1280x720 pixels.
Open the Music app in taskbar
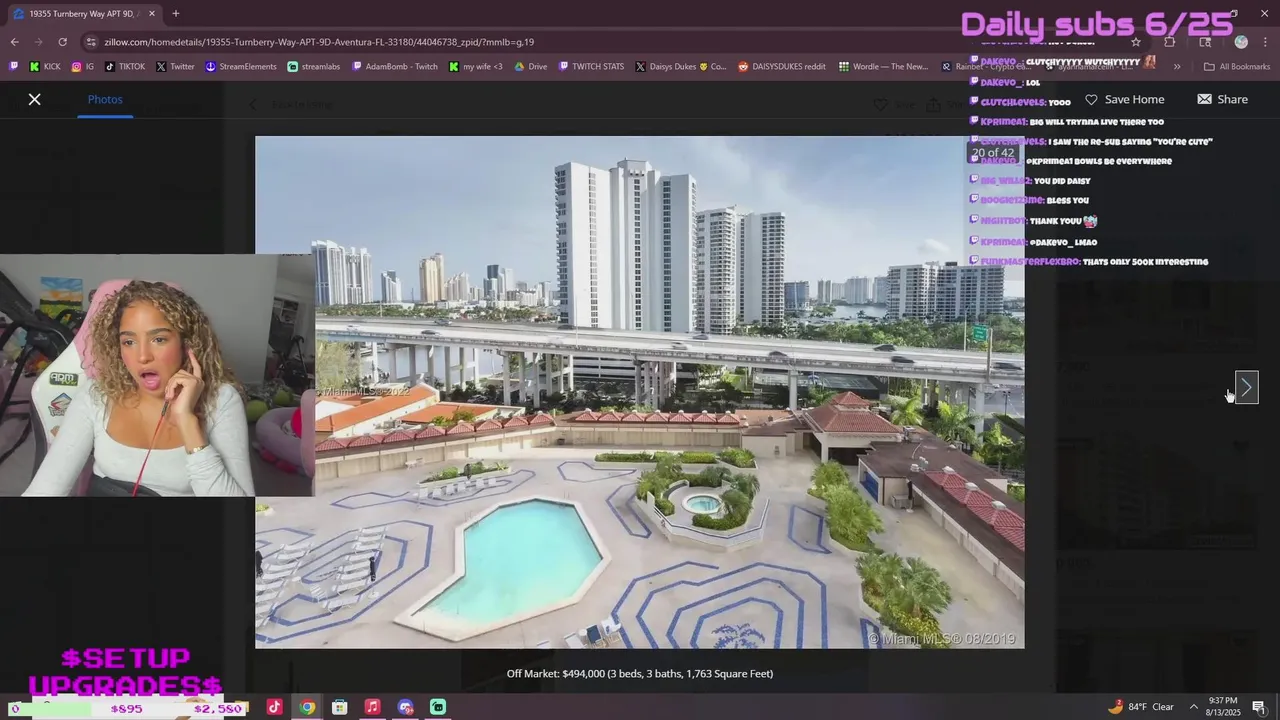pos(372,707)
